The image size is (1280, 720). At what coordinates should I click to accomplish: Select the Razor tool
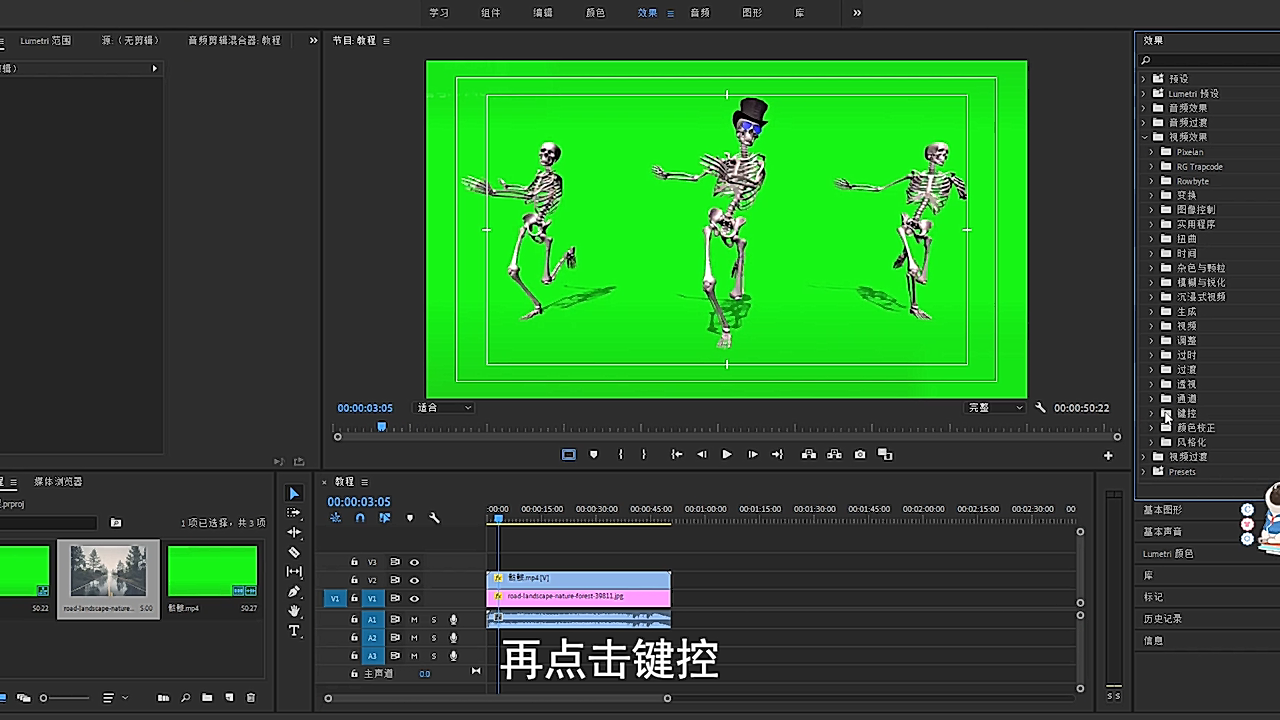(x=294, y=552)
